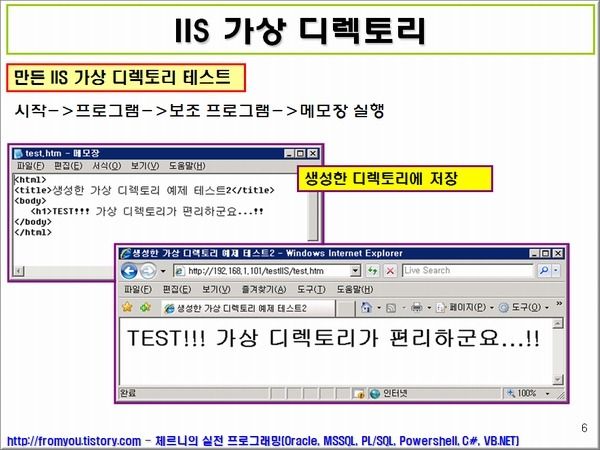Open the 즐겨찾기(A) menu
Screen dimensions: 600x450
click(264, 289)
